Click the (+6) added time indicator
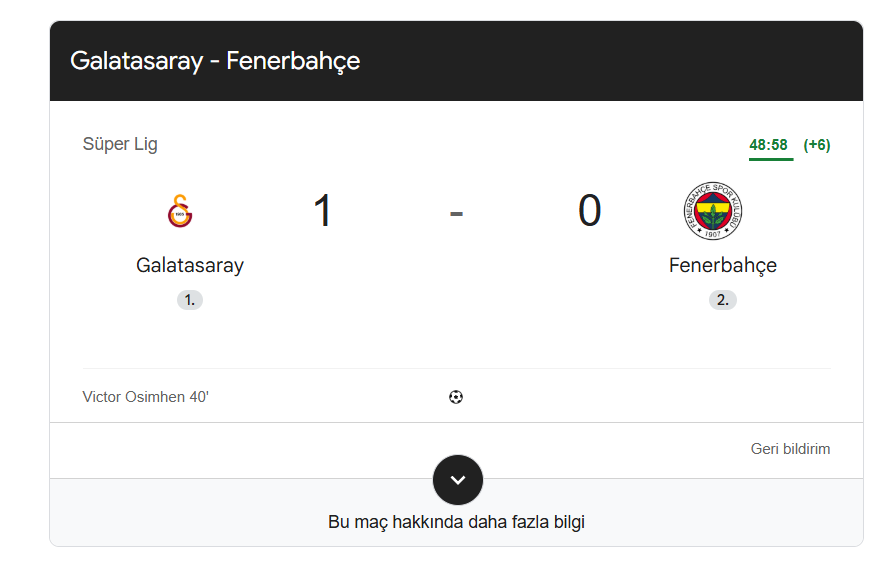This screenshot has height=570, width=882. click(x=816, y=145)
